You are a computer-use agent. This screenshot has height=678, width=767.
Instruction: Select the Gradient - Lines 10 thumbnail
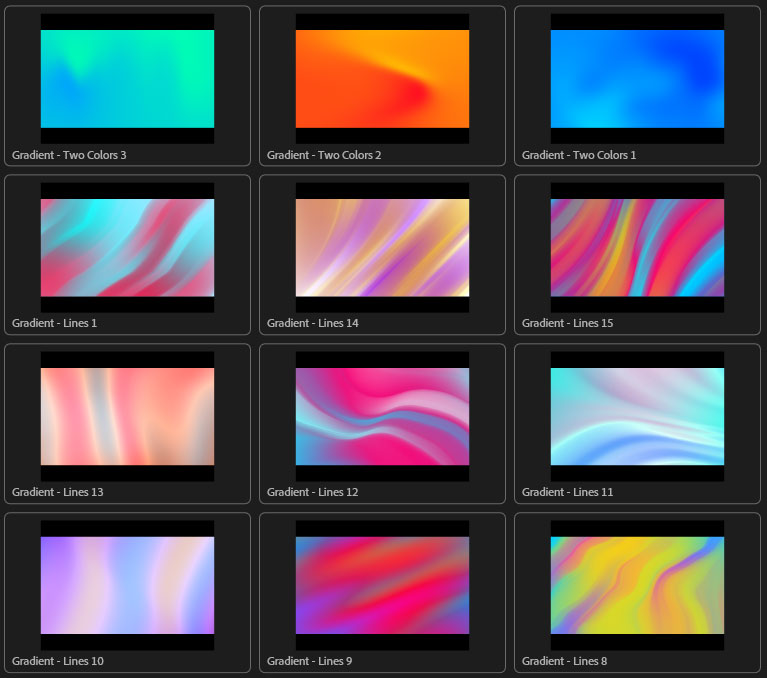point(127,586)
